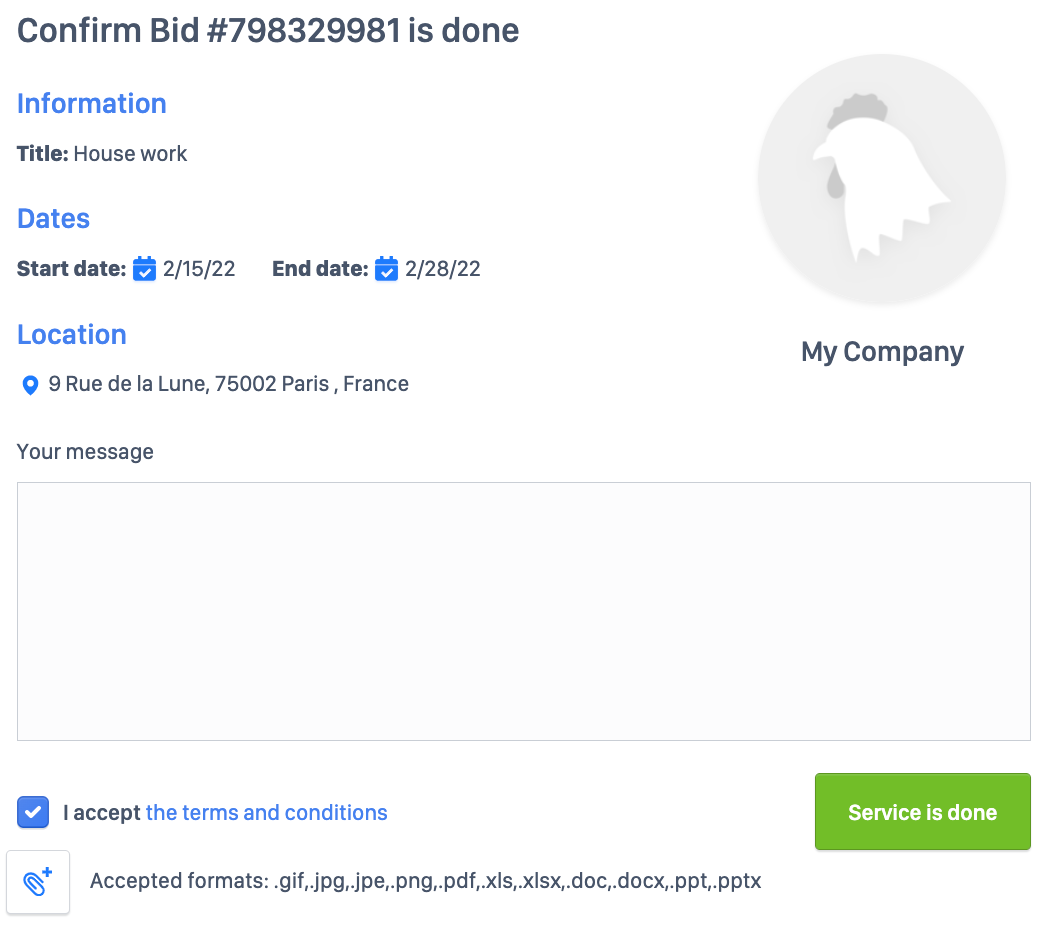Click the Location section heading

coord(72,334)
